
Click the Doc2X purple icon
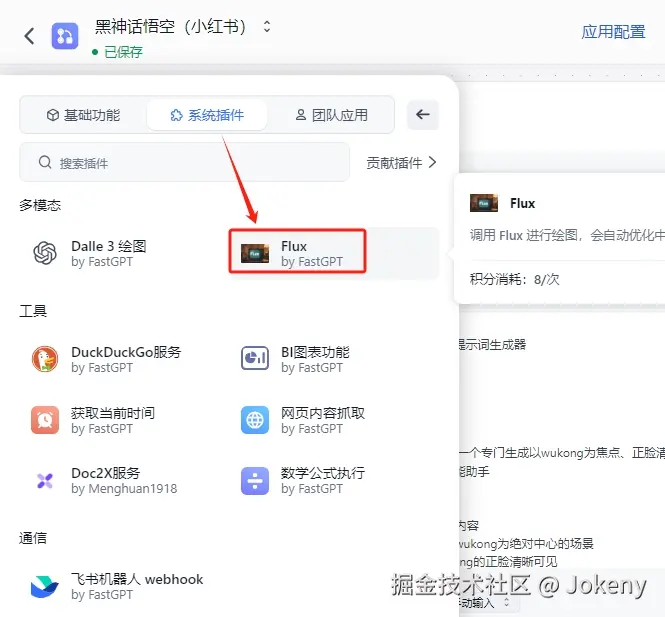(x=45, y=481)
